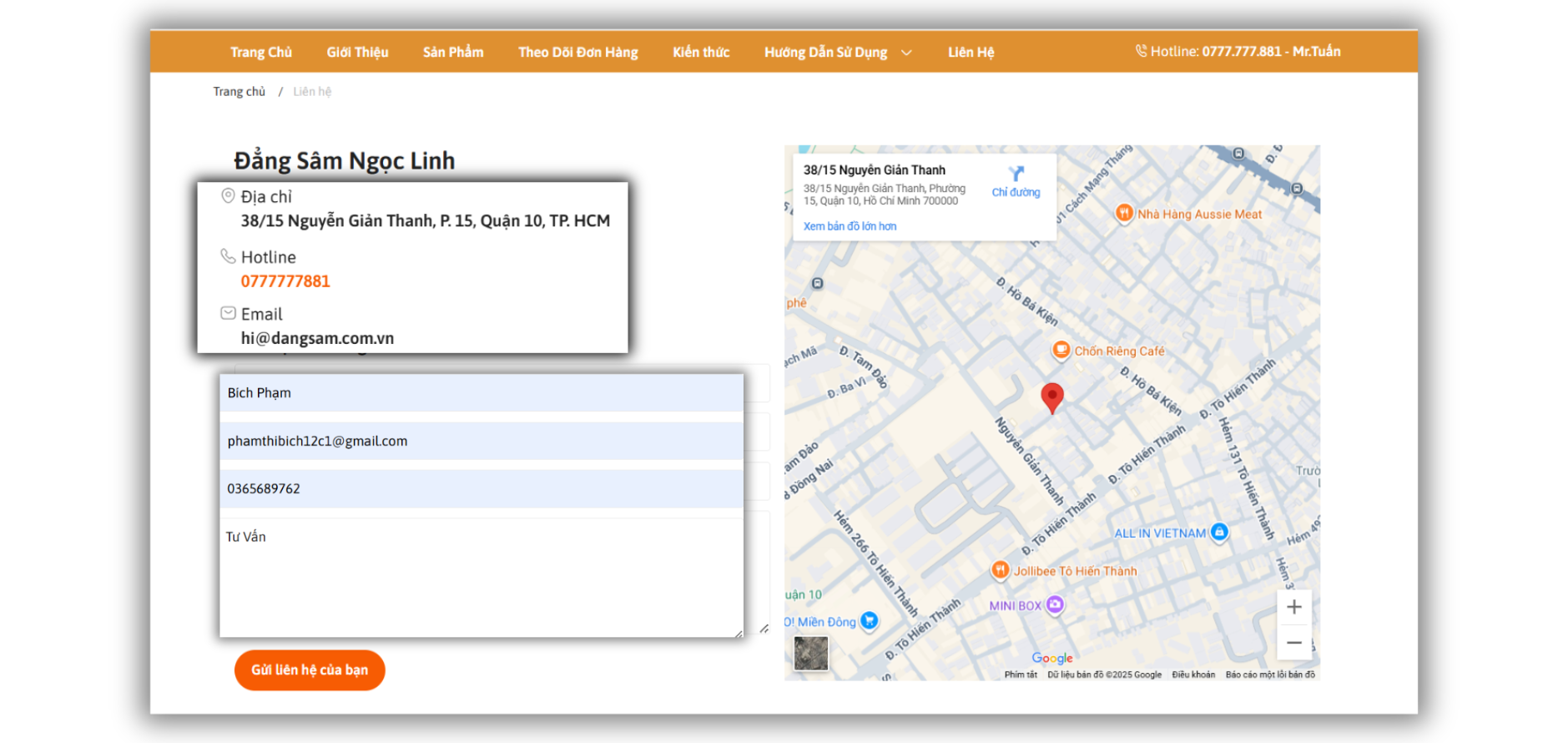Click Jollibee Tô Hiến Thành marker icon
Screen dimensions: 1568x743
pos(1000,570)
